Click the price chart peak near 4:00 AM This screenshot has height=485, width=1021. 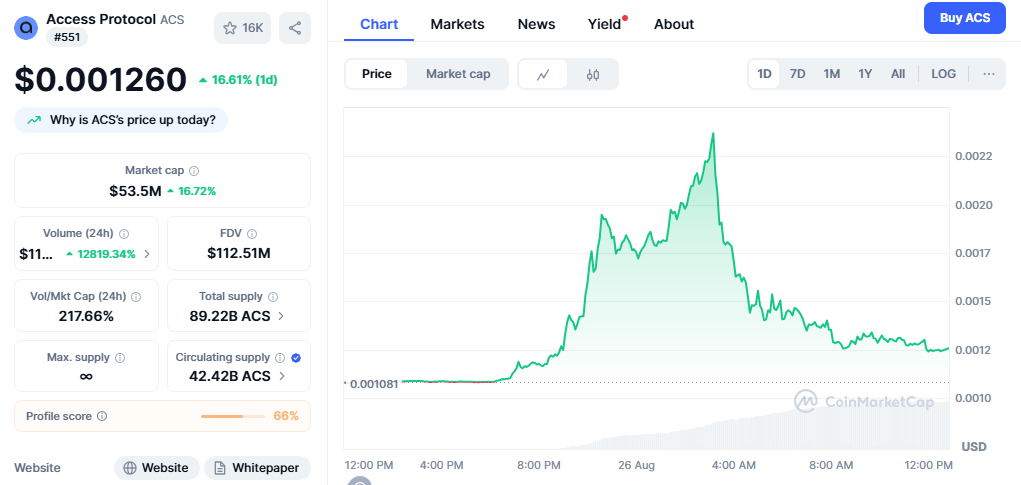(x=714, y=133)
